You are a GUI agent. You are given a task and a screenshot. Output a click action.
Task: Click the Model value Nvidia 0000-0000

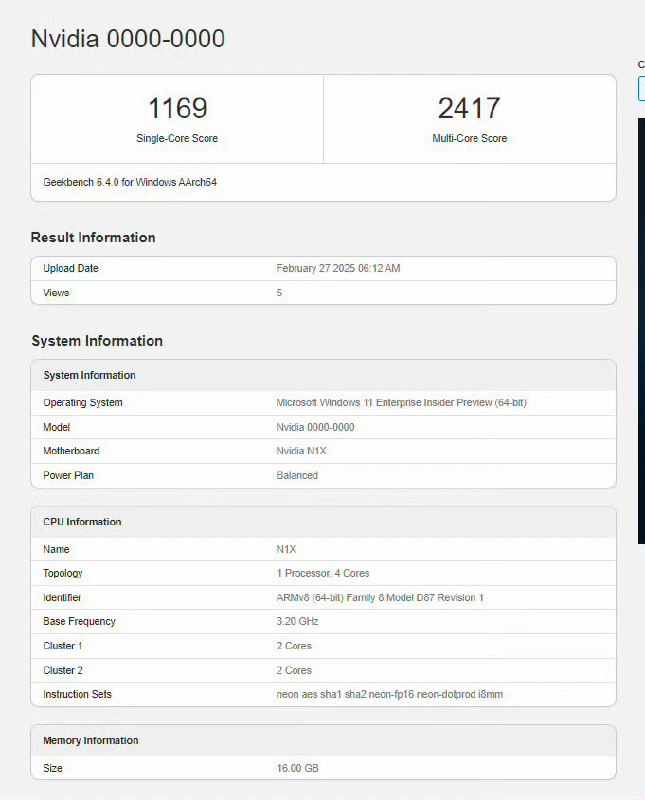point(315,427)
